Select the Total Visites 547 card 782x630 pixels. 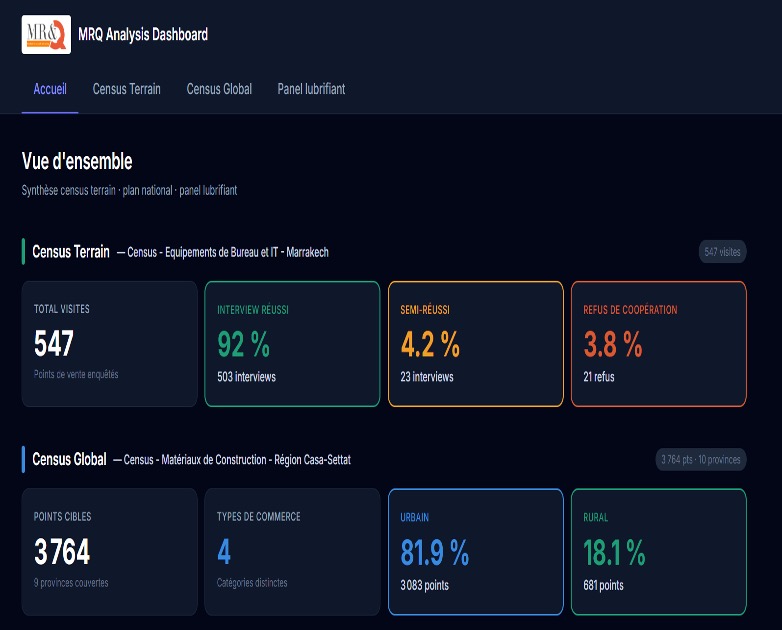109,344
